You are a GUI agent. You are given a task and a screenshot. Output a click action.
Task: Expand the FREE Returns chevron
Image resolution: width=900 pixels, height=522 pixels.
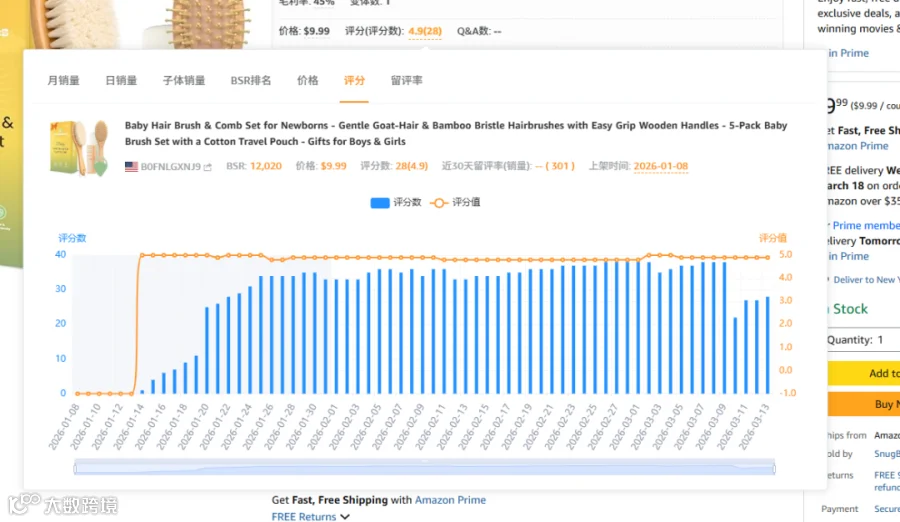tap(345, 517)
